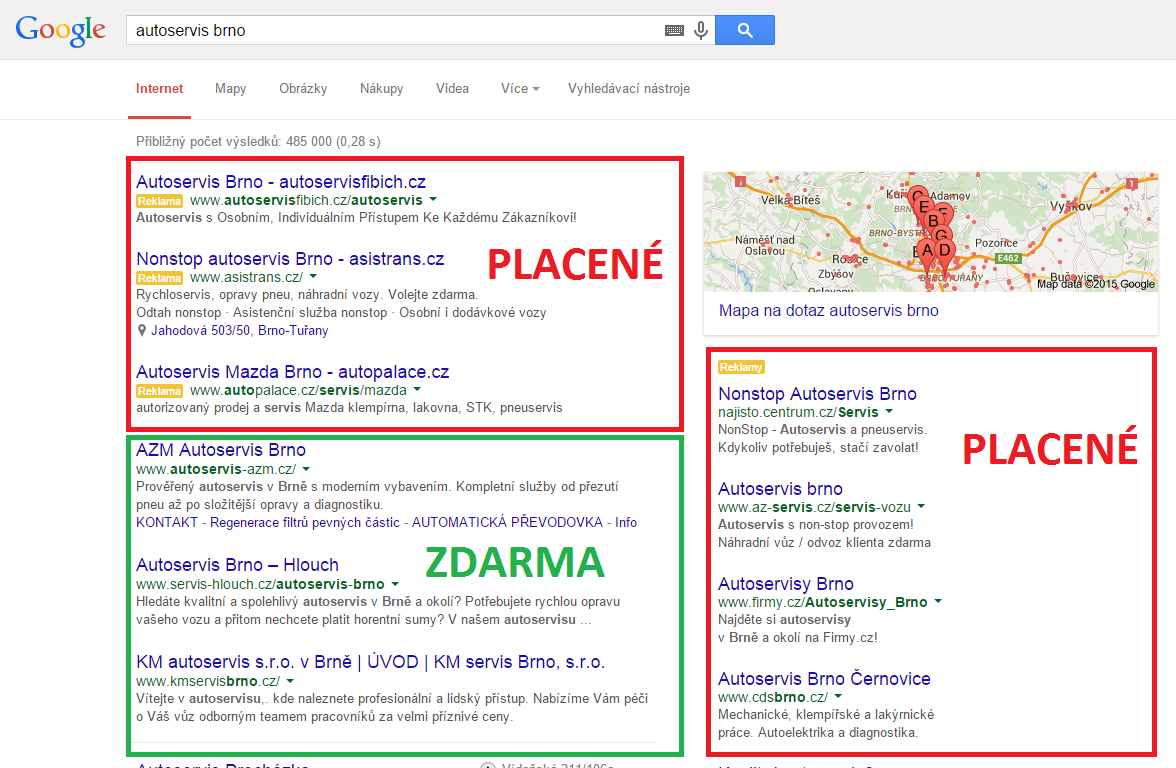Click address Jahodová 503/50, Brno-Tuřany
1176x768 pixels.
click(x=239, y=330)
